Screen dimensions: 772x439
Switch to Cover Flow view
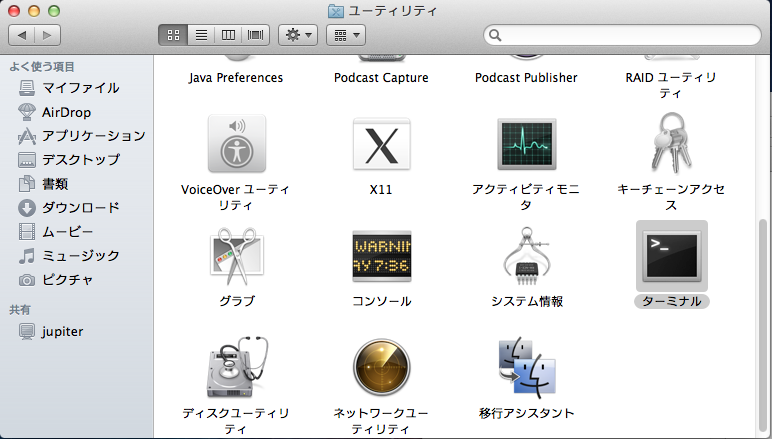click(256, 35)
